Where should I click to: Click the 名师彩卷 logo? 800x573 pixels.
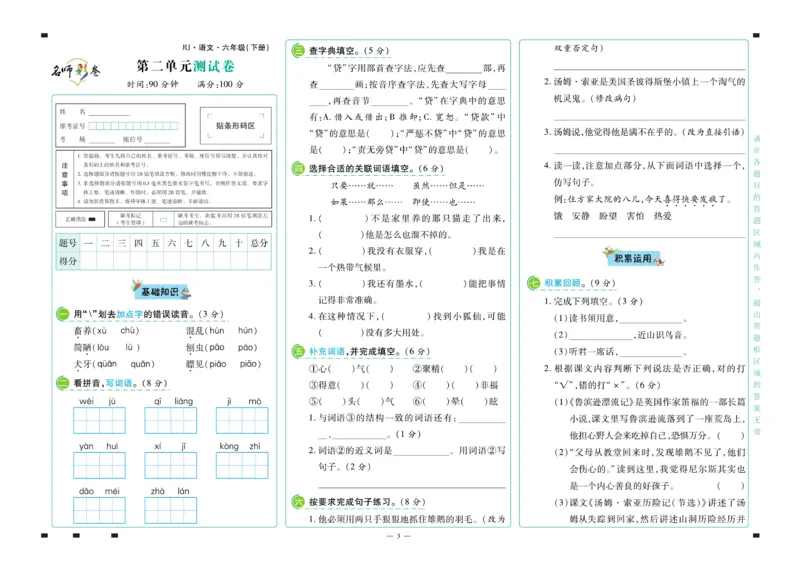coord(76,71)
